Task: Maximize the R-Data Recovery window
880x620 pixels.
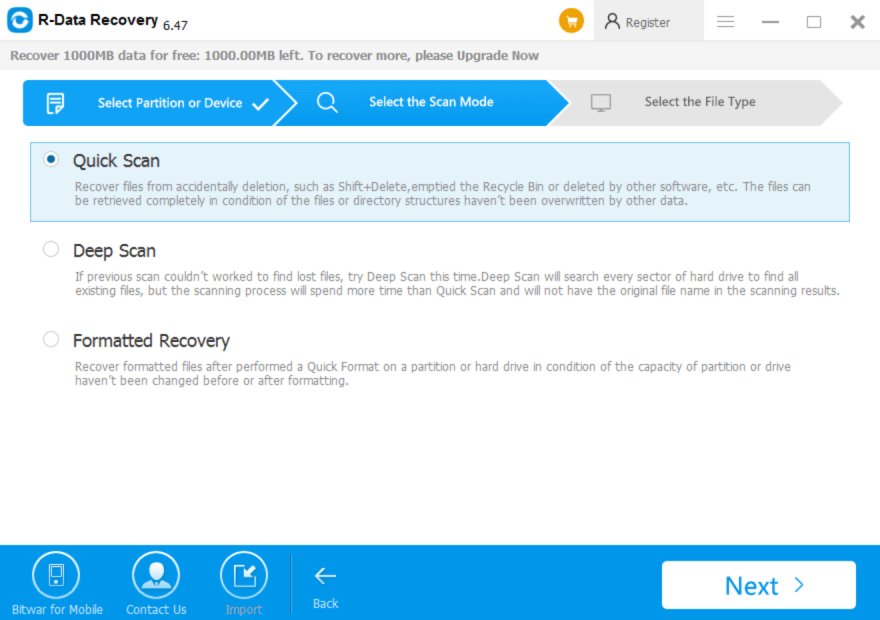Action: (x=814, y=22)
